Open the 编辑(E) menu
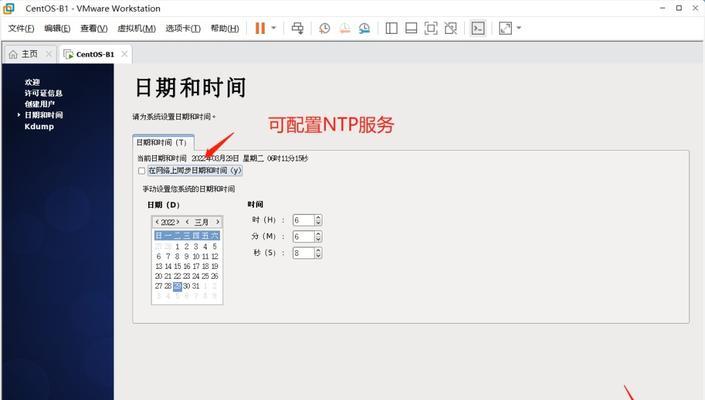 57,28
